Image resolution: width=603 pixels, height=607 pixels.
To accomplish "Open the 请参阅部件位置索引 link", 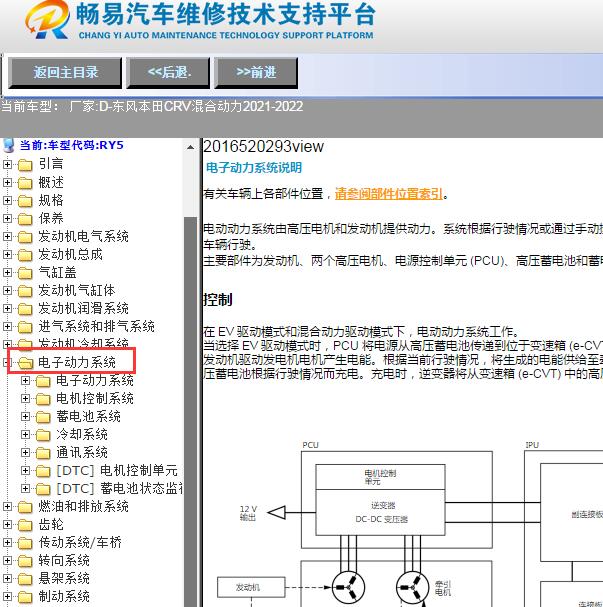I will (x=389, y=194).
